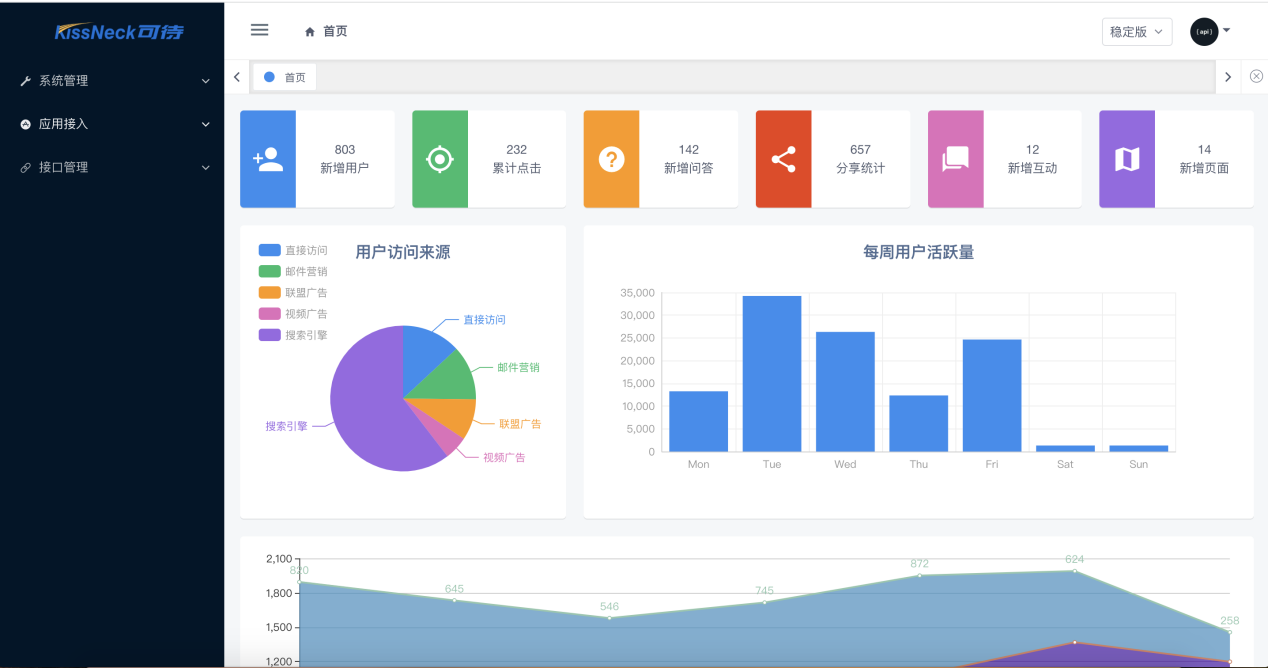Click the orange question mark icon tile
Screen dimensions: 1268x668
[611, 159]
